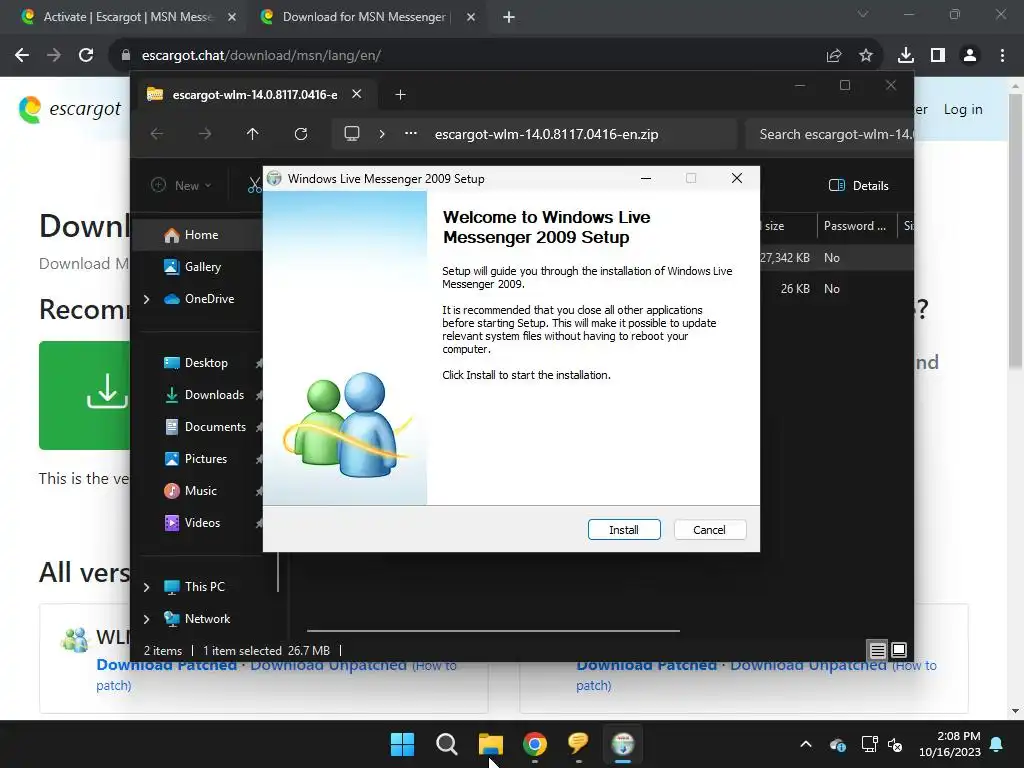Expand the This PC tree node
Image resolution: width=1024 pixels, height=768 pixels.
click(147, 587)
